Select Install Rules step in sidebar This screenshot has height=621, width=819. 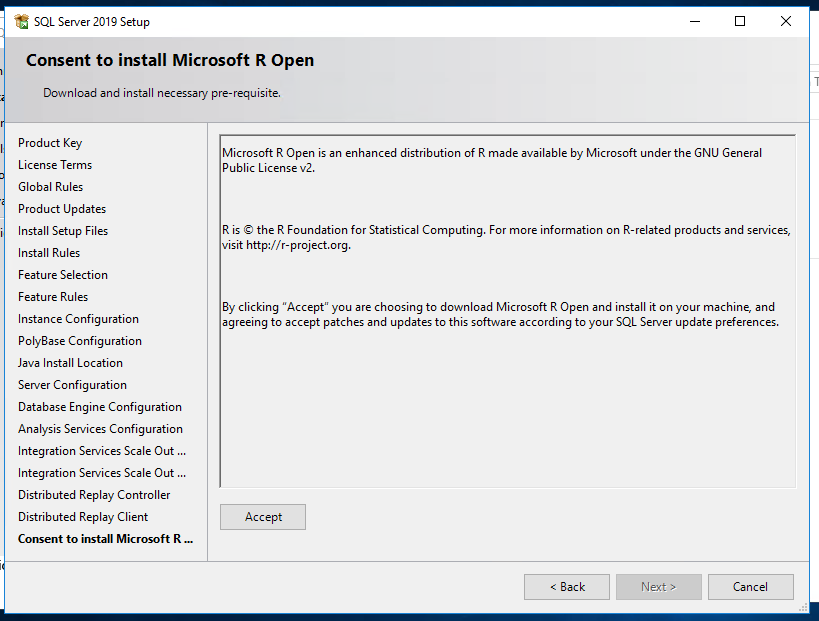click(x=49, y=252)
